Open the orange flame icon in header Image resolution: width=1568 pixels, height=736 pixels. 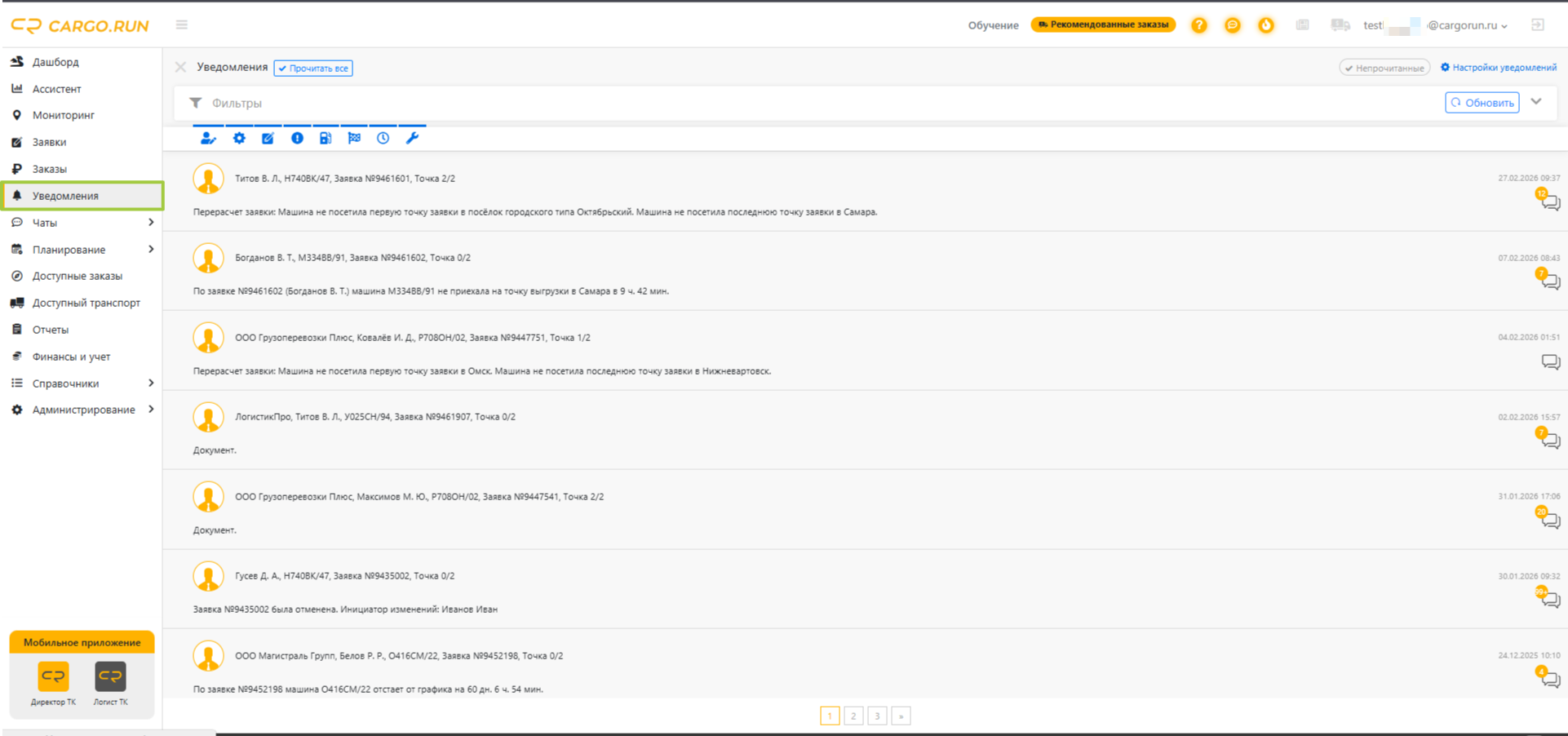1265,25
